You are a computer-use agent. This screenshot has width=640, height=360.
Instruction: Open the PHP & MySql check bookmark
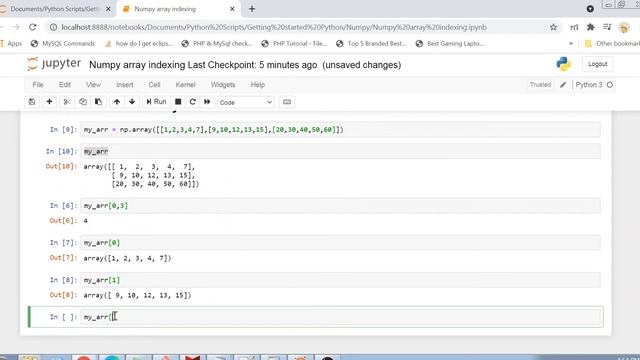217,43
